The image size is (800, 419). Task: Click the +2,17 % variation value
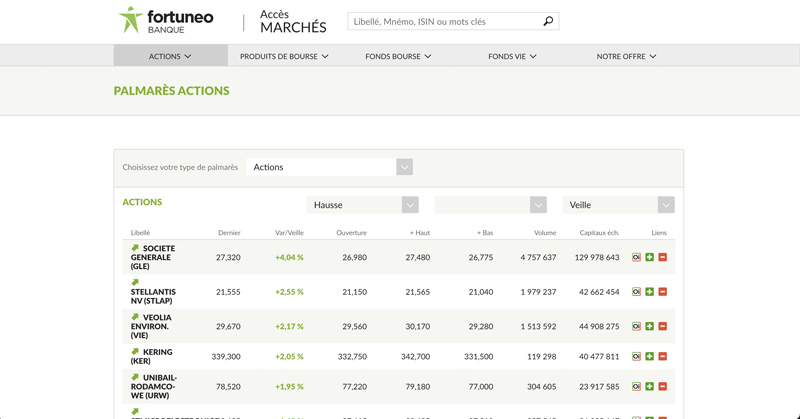coord(289,326)
